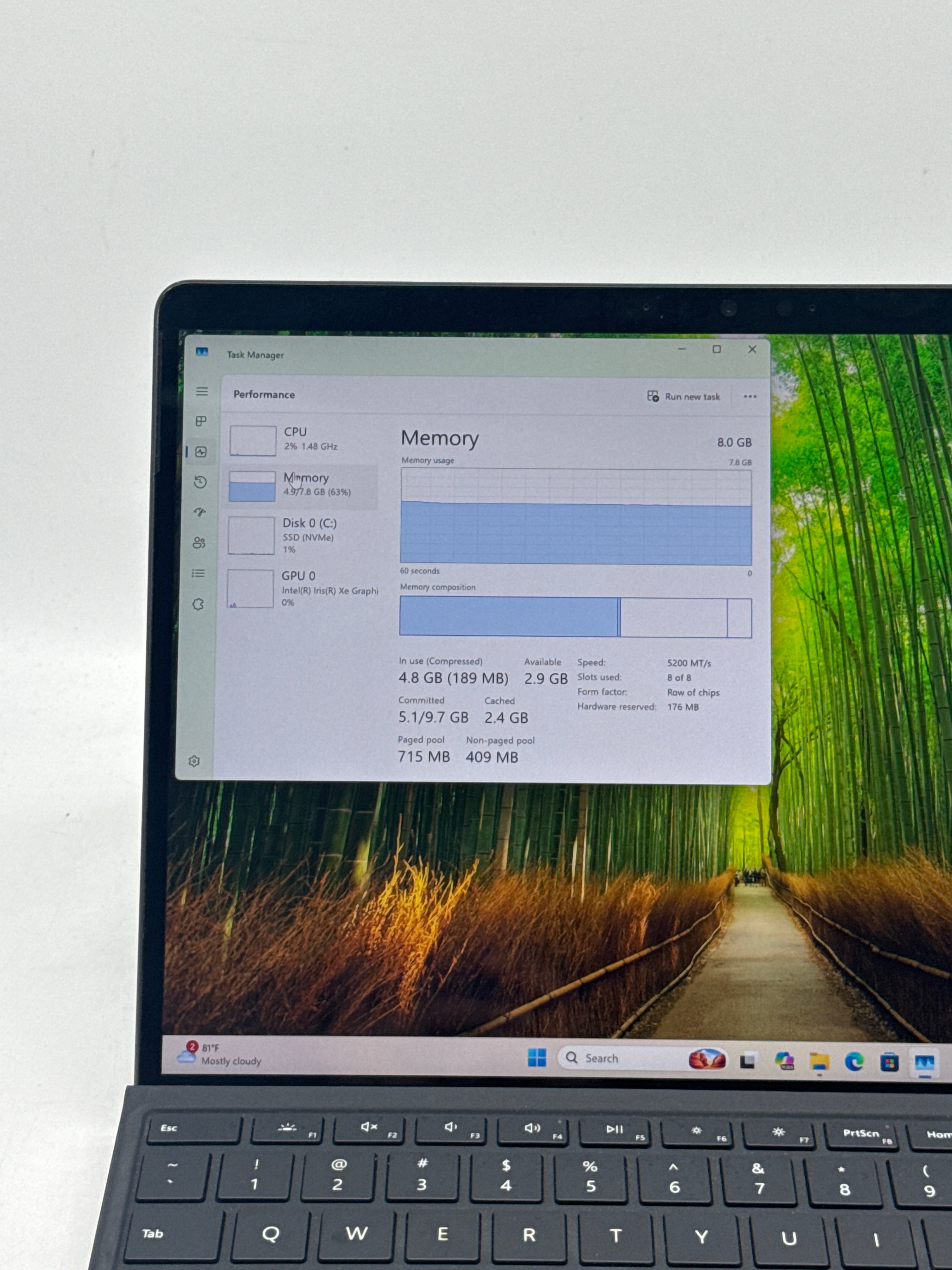Open Task View on the taskbar
This screenshot has width=952, height=1270.
747,1061
